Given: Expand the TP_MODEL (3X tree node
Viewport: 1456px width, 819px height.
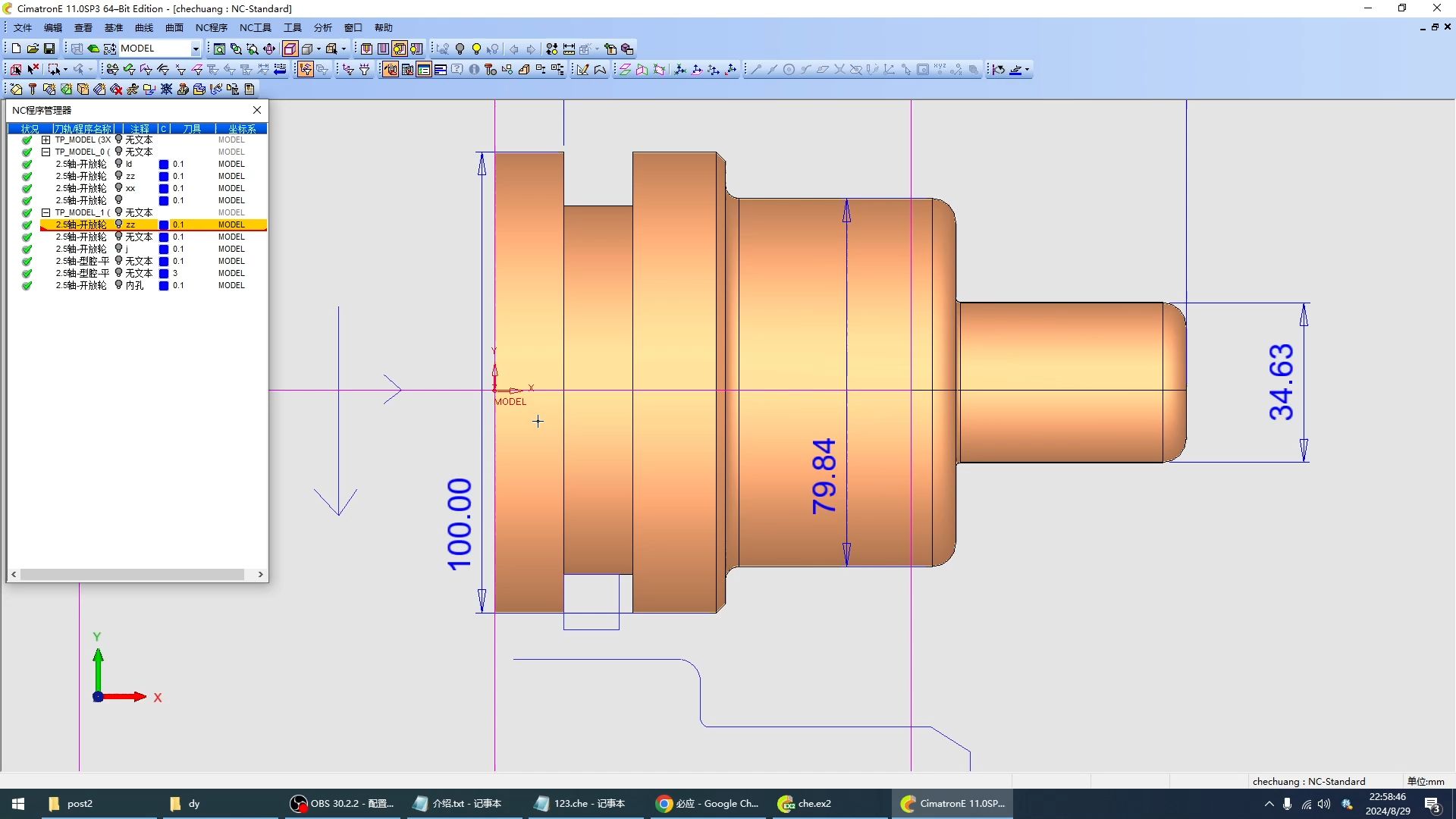Looking at the screenshot, I should coord(46,140).
